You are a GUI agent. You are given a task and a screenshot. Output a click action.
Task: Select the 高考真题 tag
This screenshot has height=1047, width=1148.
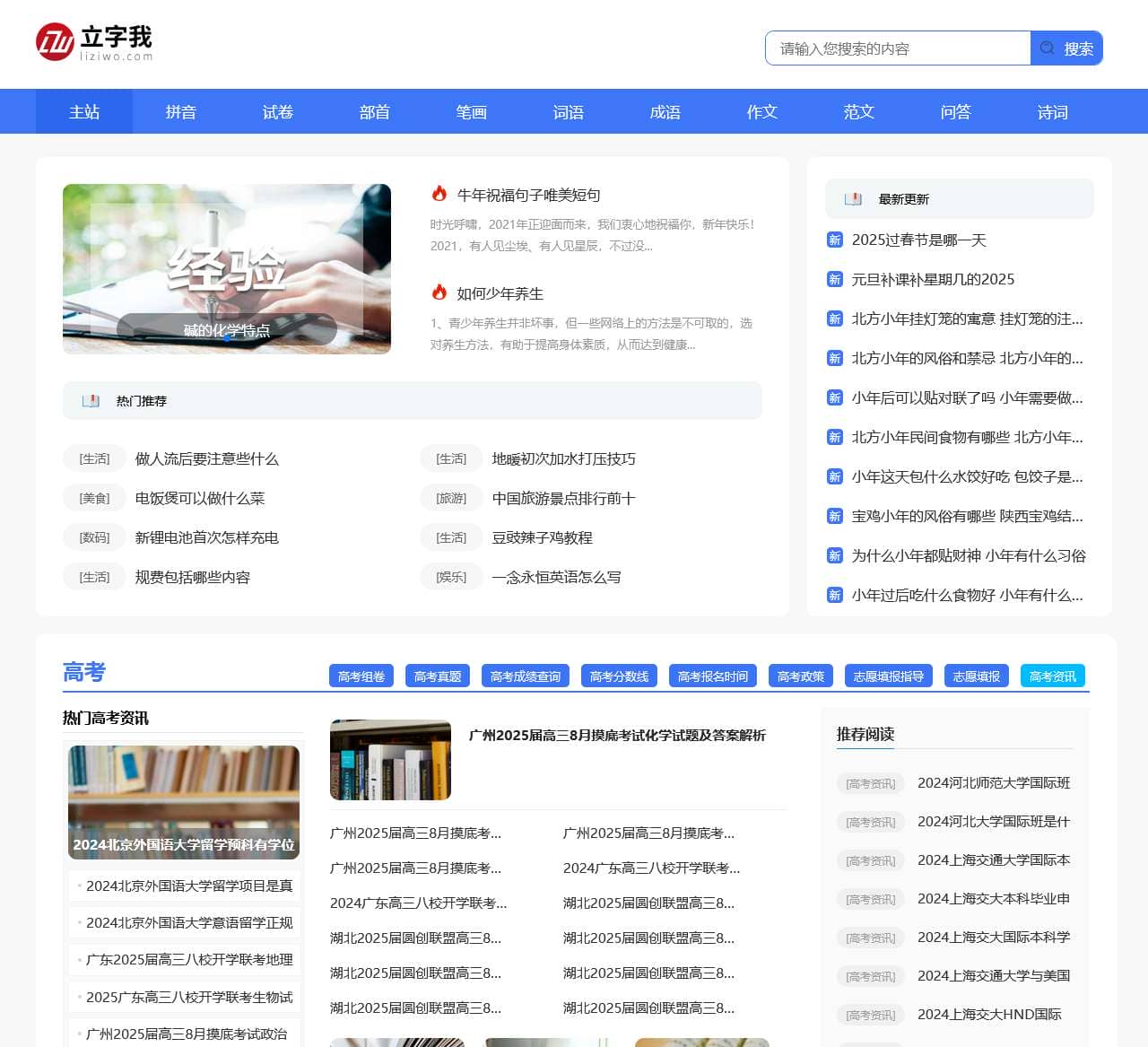coord(438,676)
